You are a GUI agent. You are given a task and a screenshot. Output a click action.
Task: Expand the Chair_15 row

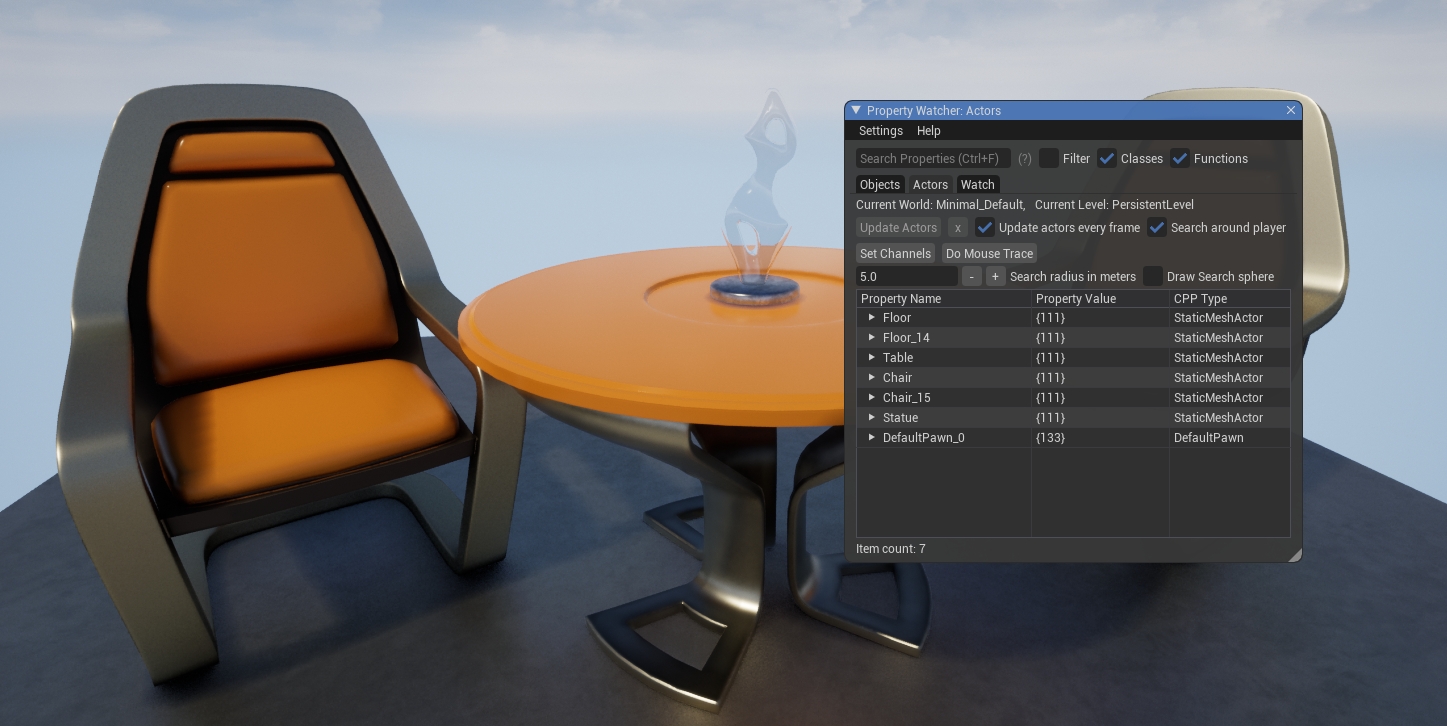click(x=871, y=397)
